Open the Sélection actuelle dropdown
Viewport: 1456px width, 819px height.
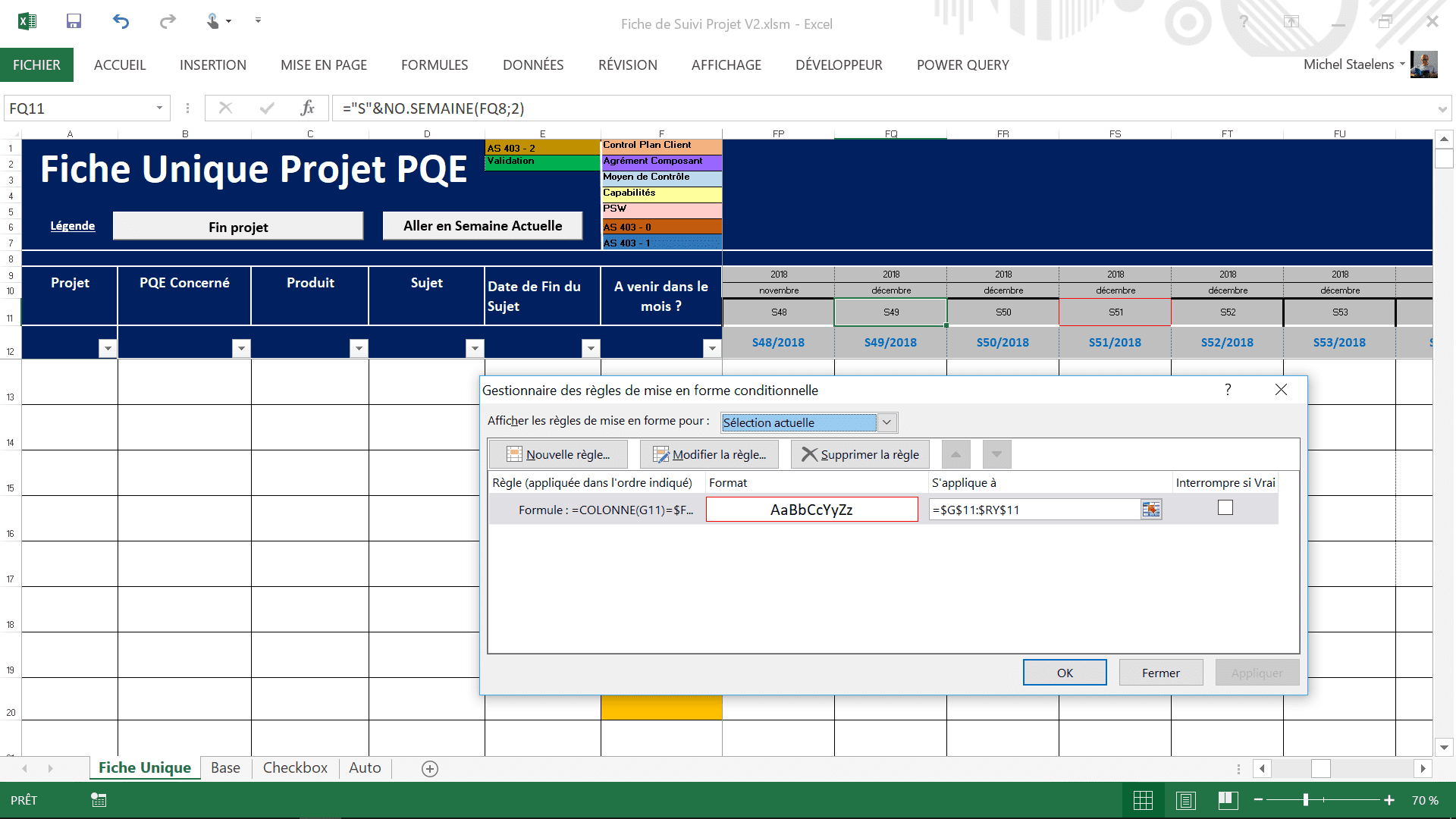[886, 422]
